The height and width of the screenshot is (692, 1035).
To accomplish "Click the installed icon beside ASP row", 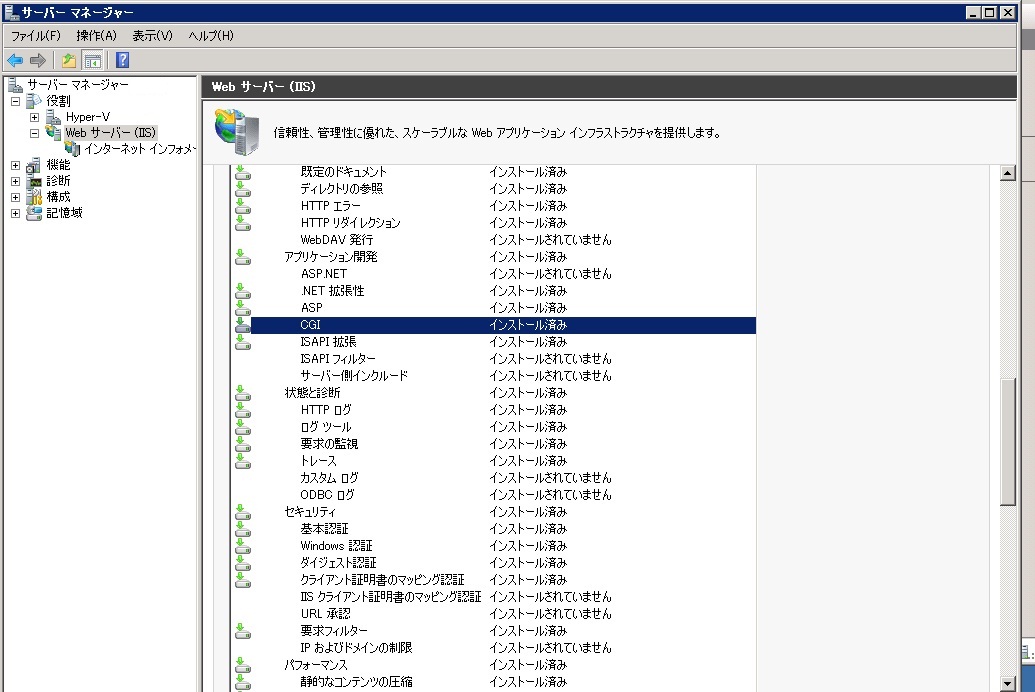I will 243,308.
